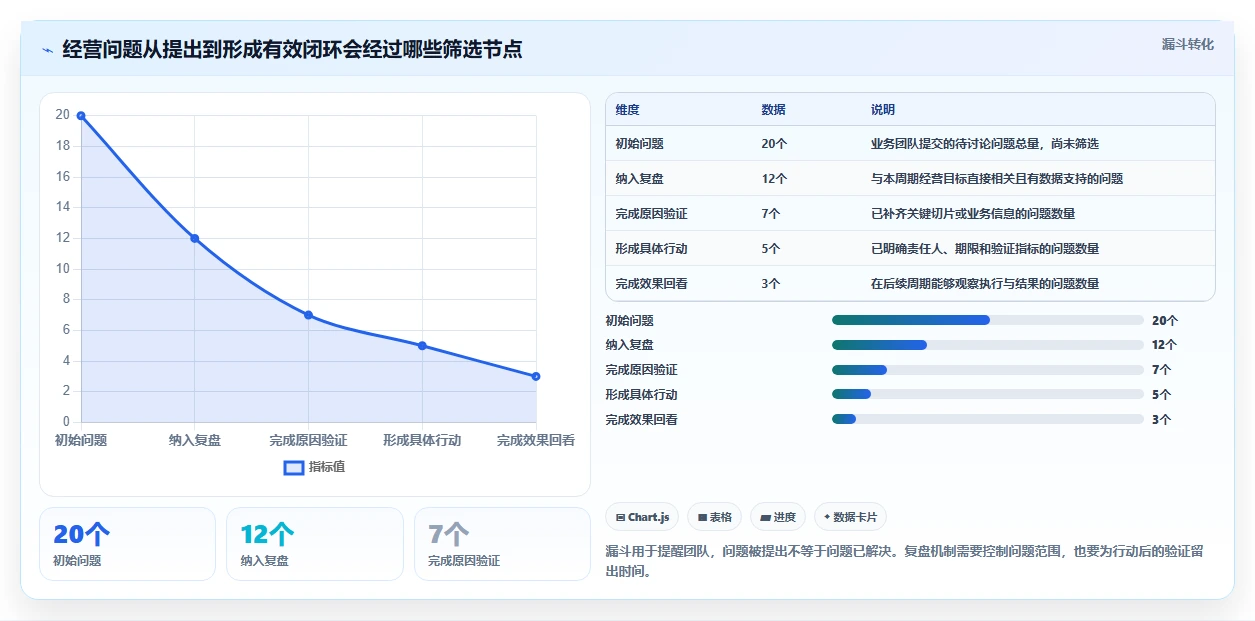Select the 初始问题 cell in table
This screenshot has height=621, width=1255.
(640, 144)
